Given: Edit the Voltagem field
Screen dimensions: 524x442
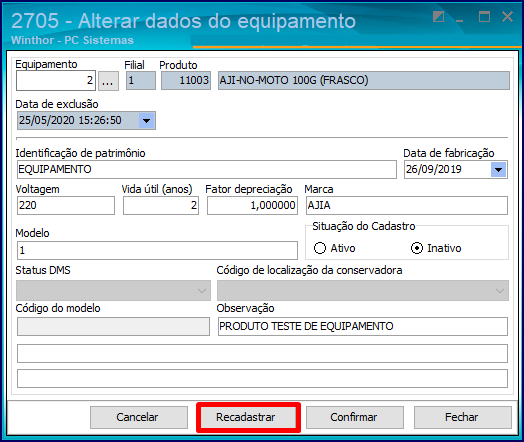Looking at the screenshot, I should tap(66, 205).
